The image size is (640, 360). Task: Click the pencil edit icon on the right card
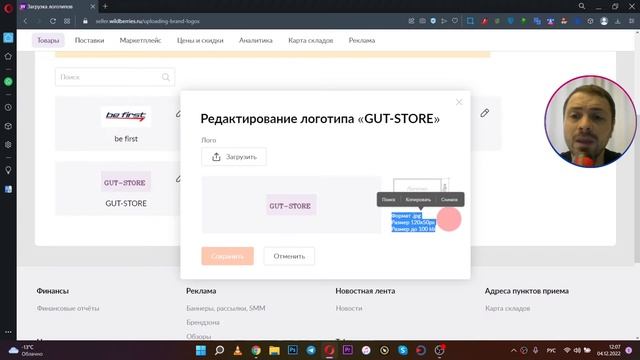coord(484,113)
